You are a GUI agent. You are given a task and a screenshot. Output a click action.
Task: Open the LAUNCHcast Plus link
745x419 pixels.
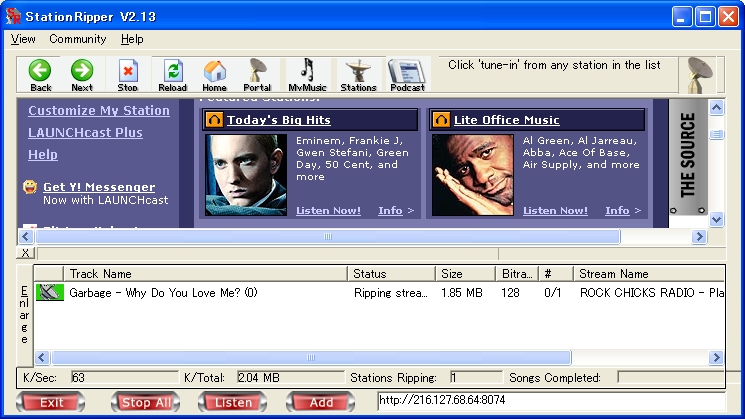coord(85,133)
